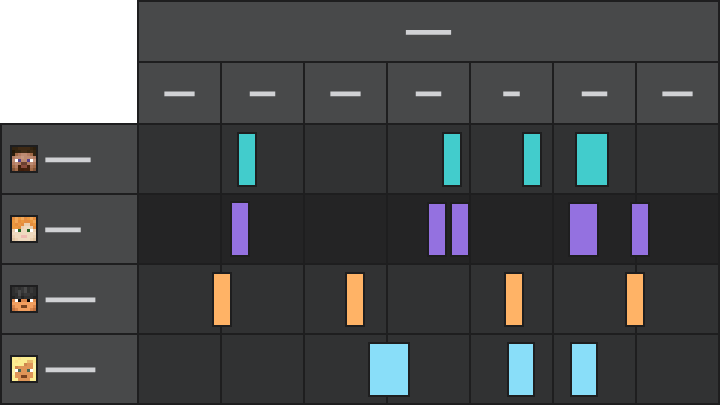Select the last column header
The height and width of the screenshot is (405, 720).
click(x=677, y=93)
